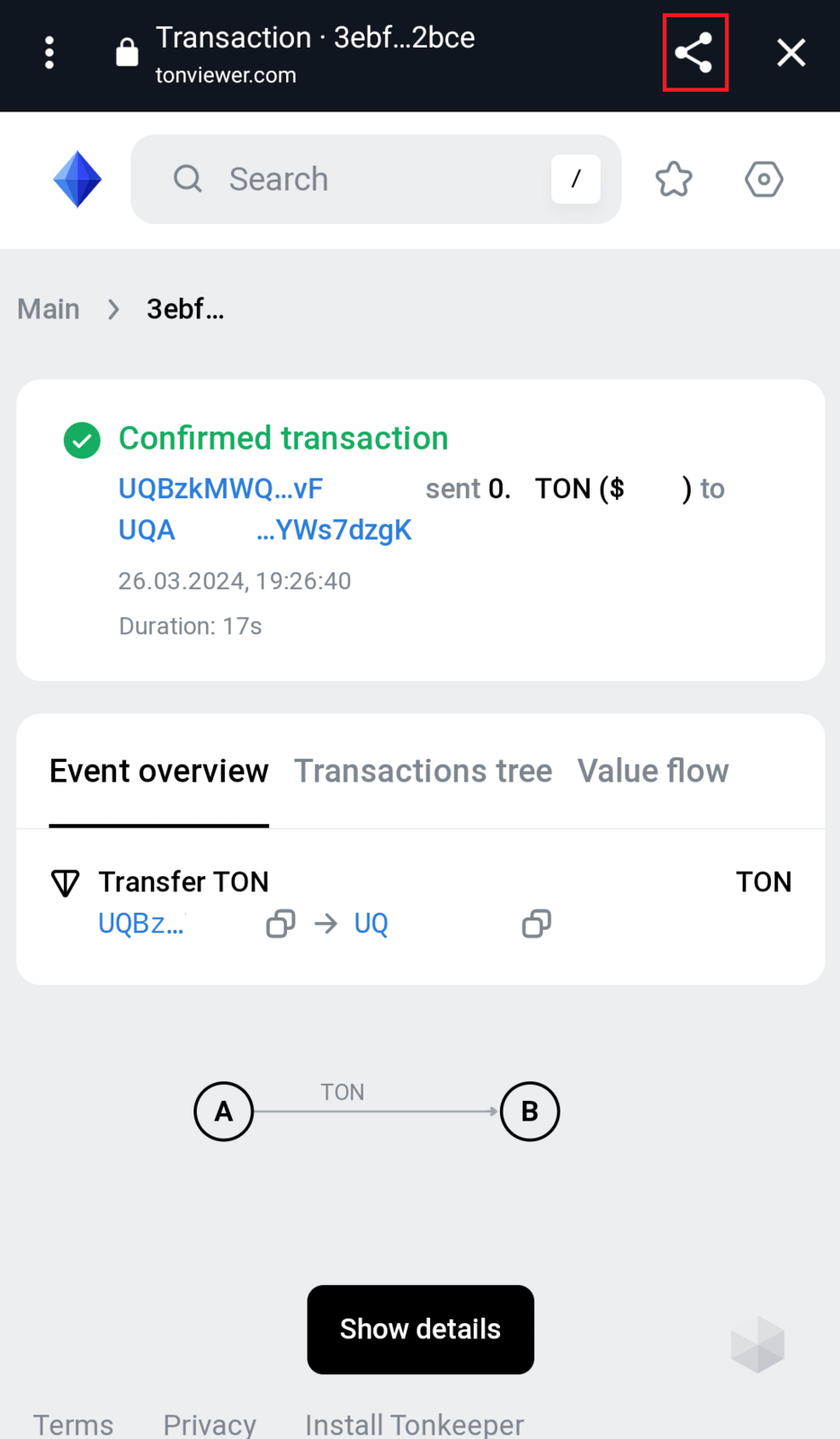Close the browser tab with X
Image resolution: width=840 pixels, height=1439 pixels.
tap(791, 53)
